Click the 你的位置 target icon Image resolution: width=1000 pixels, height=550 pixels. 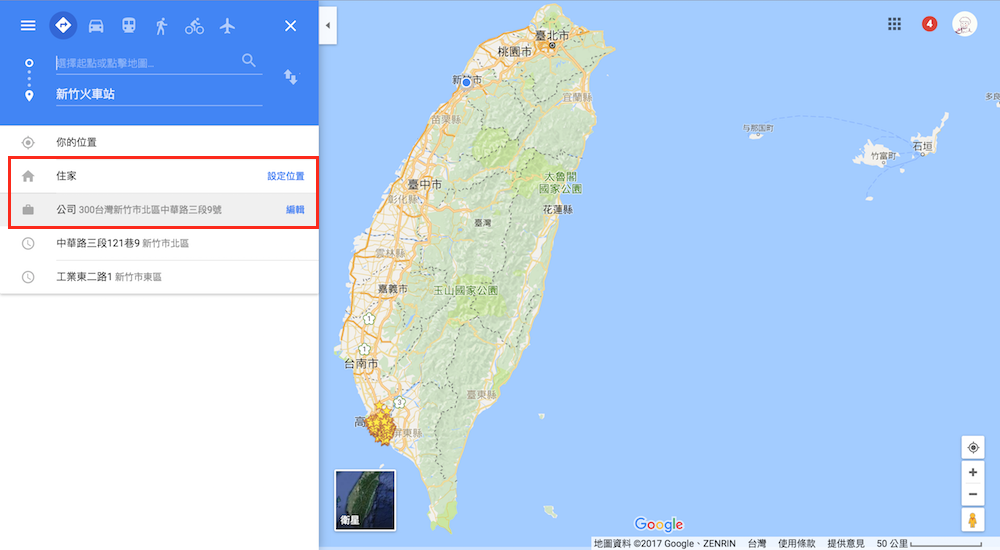click(28, 142)
